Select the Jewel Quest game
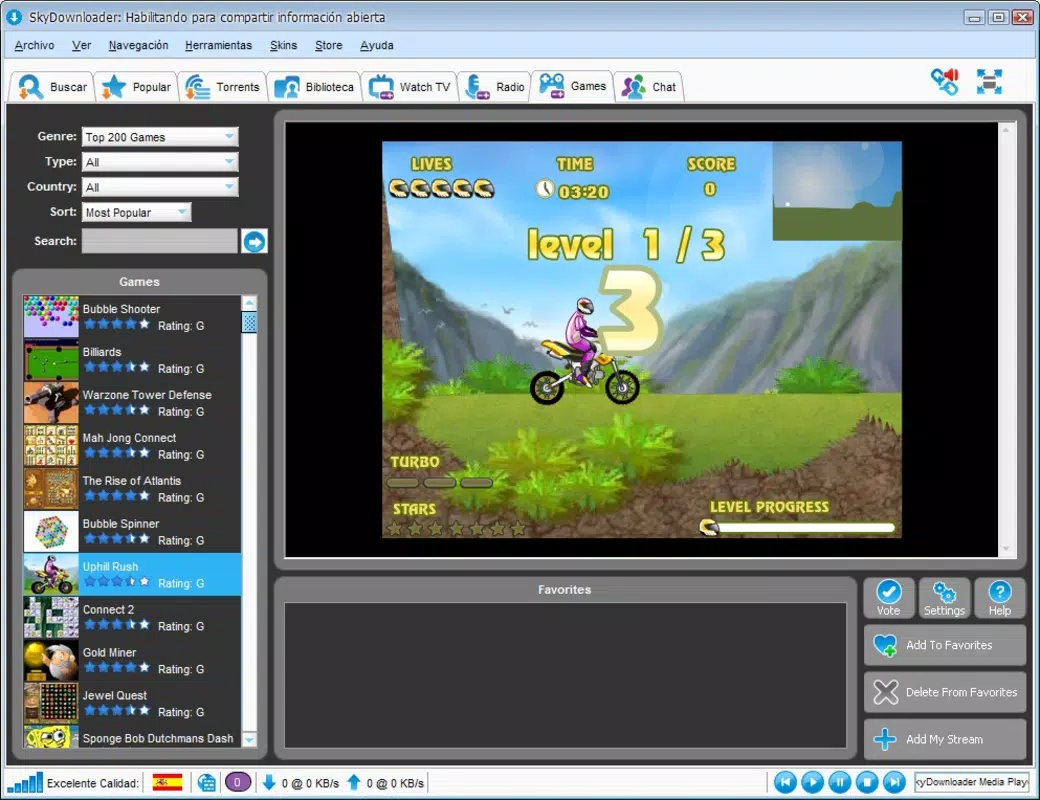Screen dimensions: 1040x800 [x=132, y=703]
